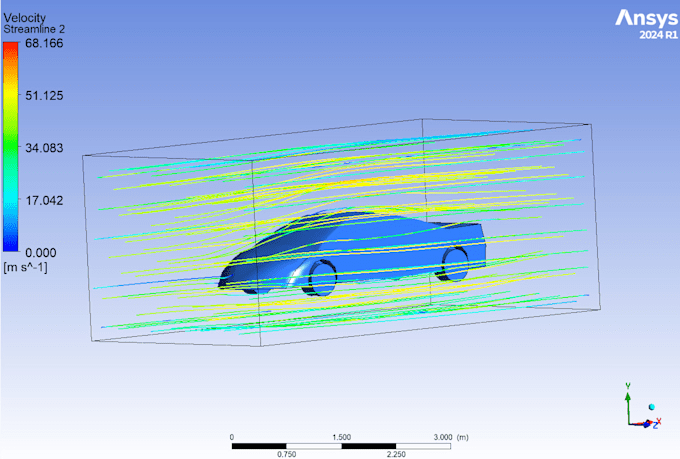680x459 pixels.
Task: Click the 3.000 (m) ruler label
Action: click(451, 437)
